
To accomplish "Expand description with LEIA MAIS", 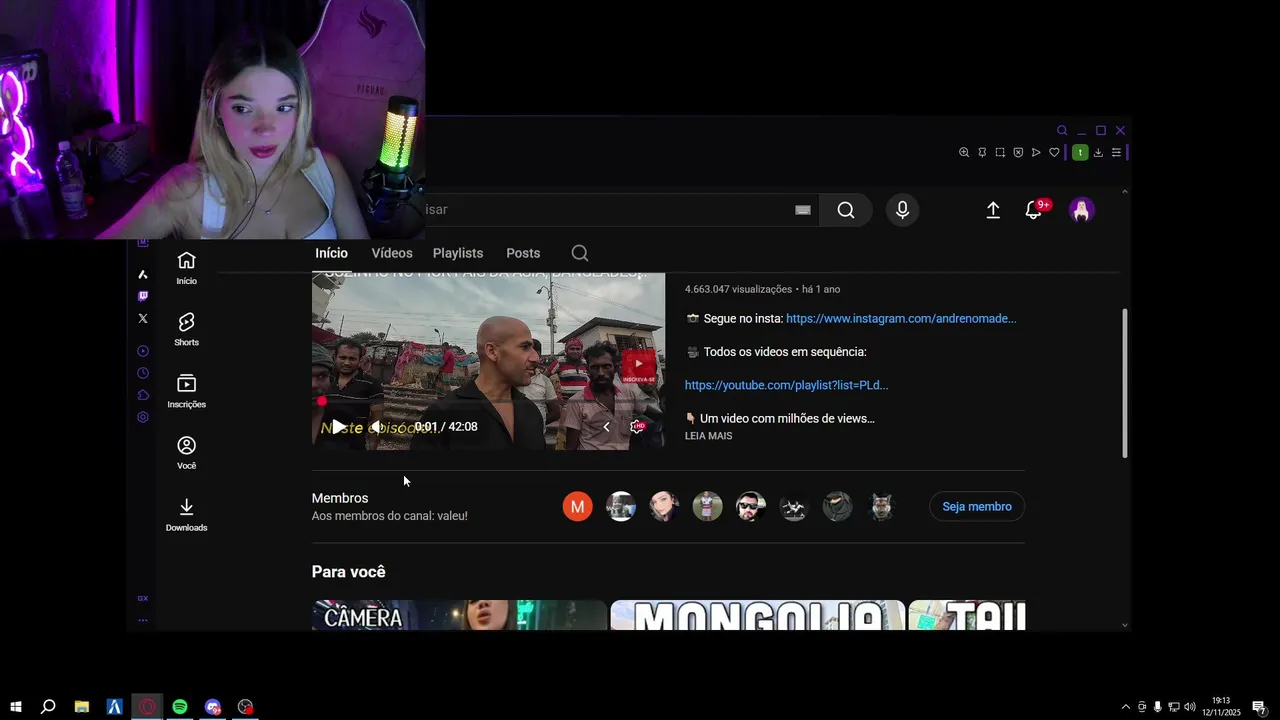I will point(708,436).
